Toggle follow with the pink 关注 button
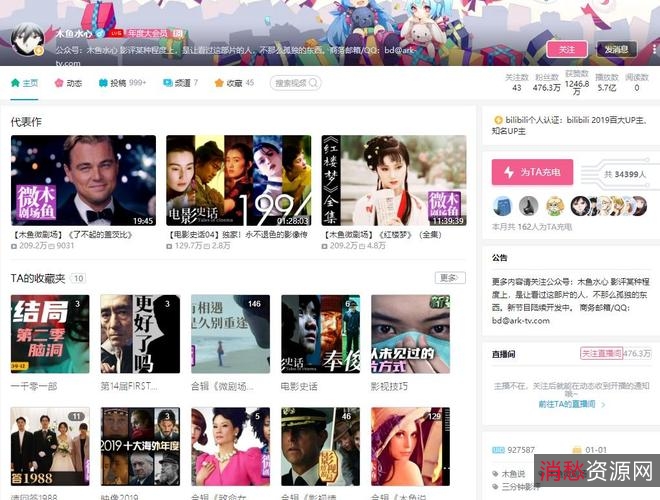The image size is (660, 500). [566, 48]
